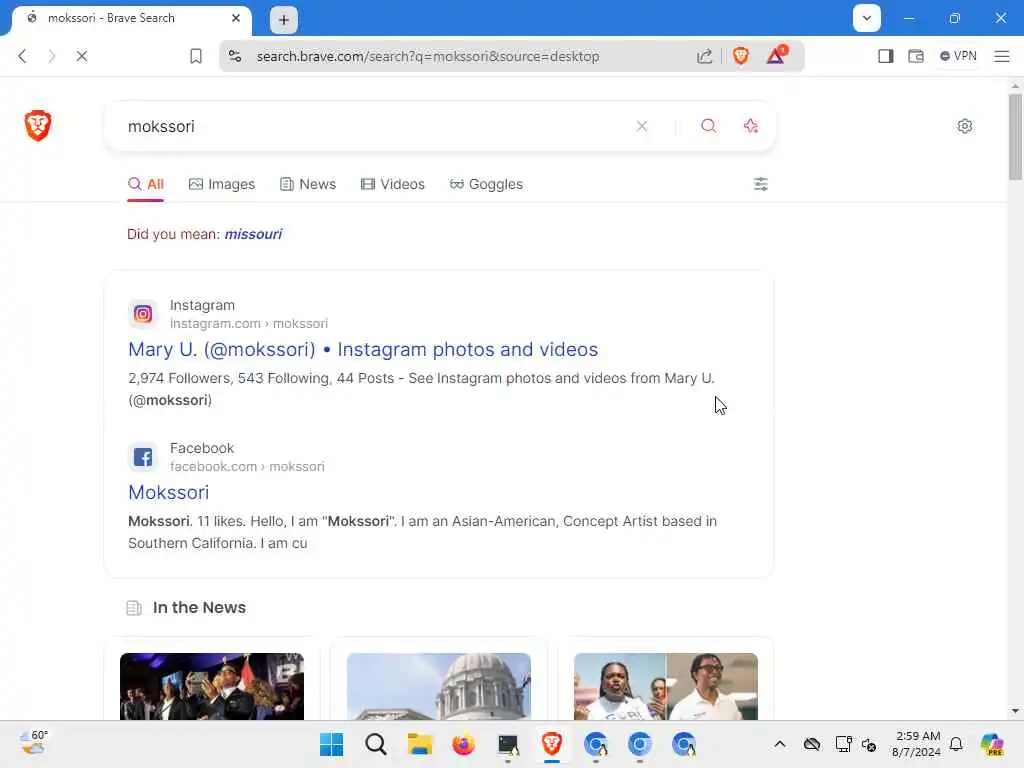
Task: Switch to the News tab
Action: pos(308,184)
